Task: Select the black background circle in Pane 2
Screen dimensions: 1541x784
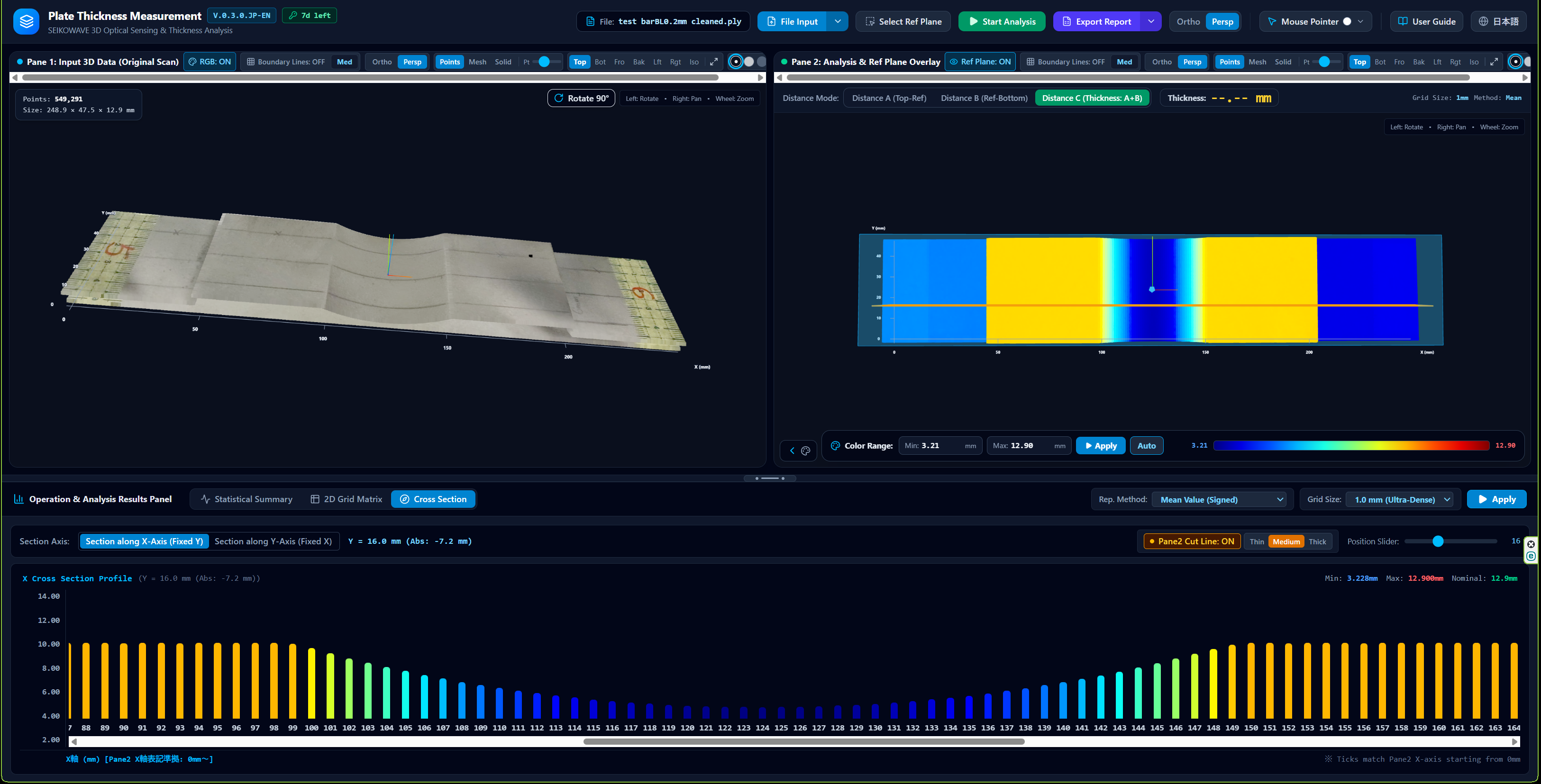Action: coord(1515,62)
